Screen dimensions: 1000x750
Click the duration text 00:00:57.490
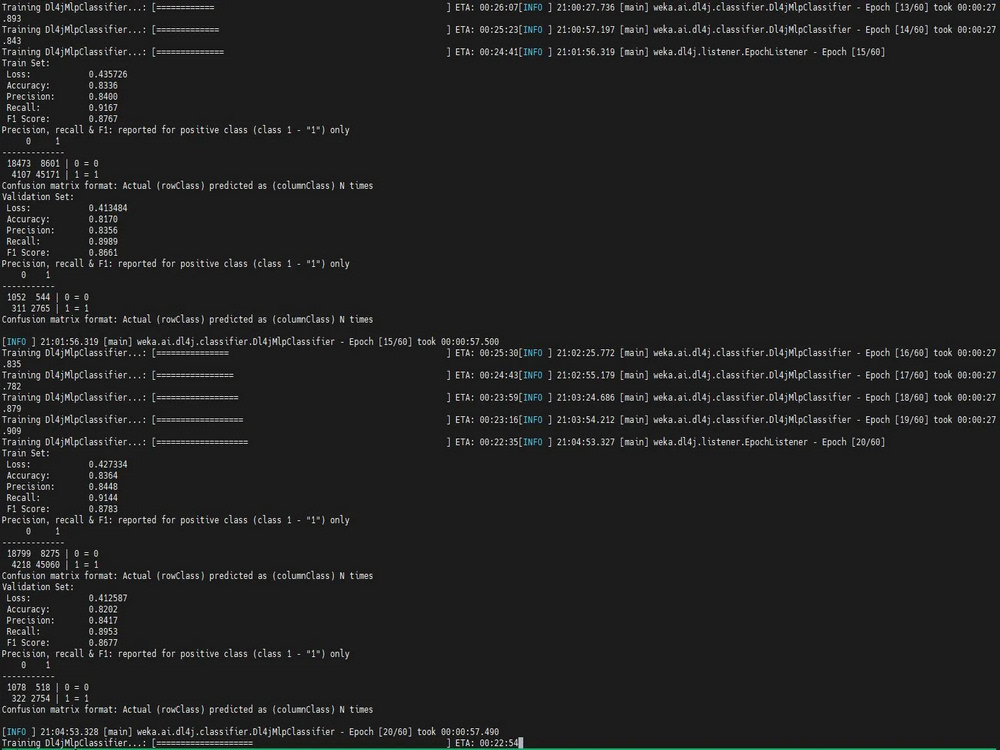tap(470, 732)
